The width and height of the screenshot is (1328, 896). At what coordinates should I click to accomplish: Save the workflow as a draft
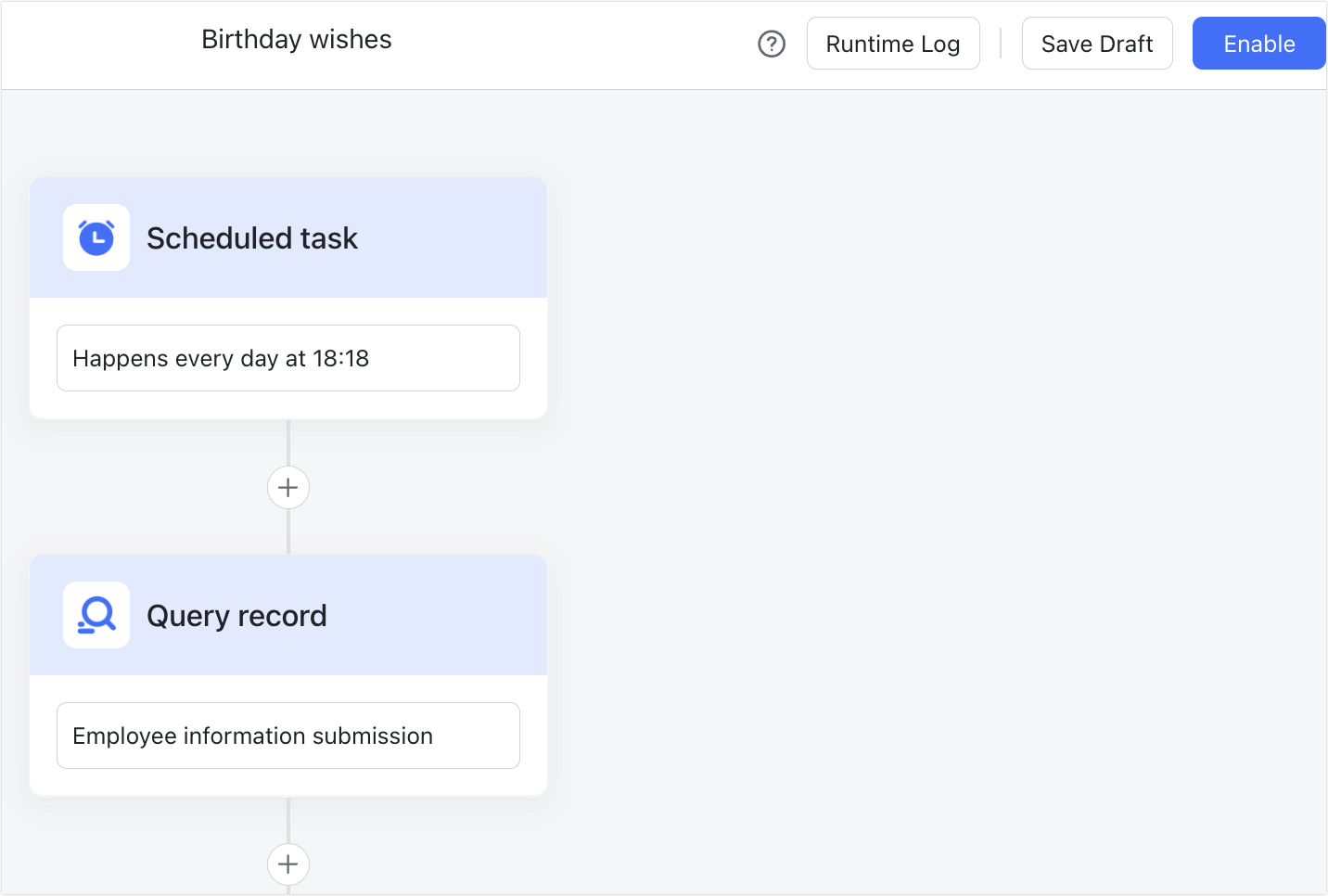coord(1097,43)
